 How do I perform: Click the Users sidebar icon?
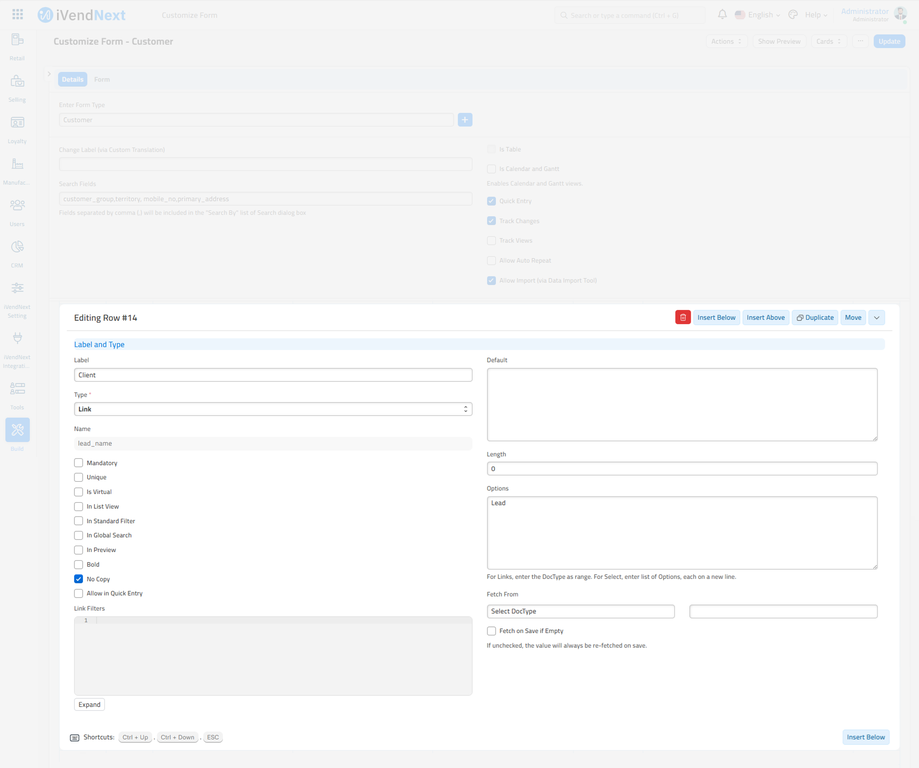coord(16,205)
